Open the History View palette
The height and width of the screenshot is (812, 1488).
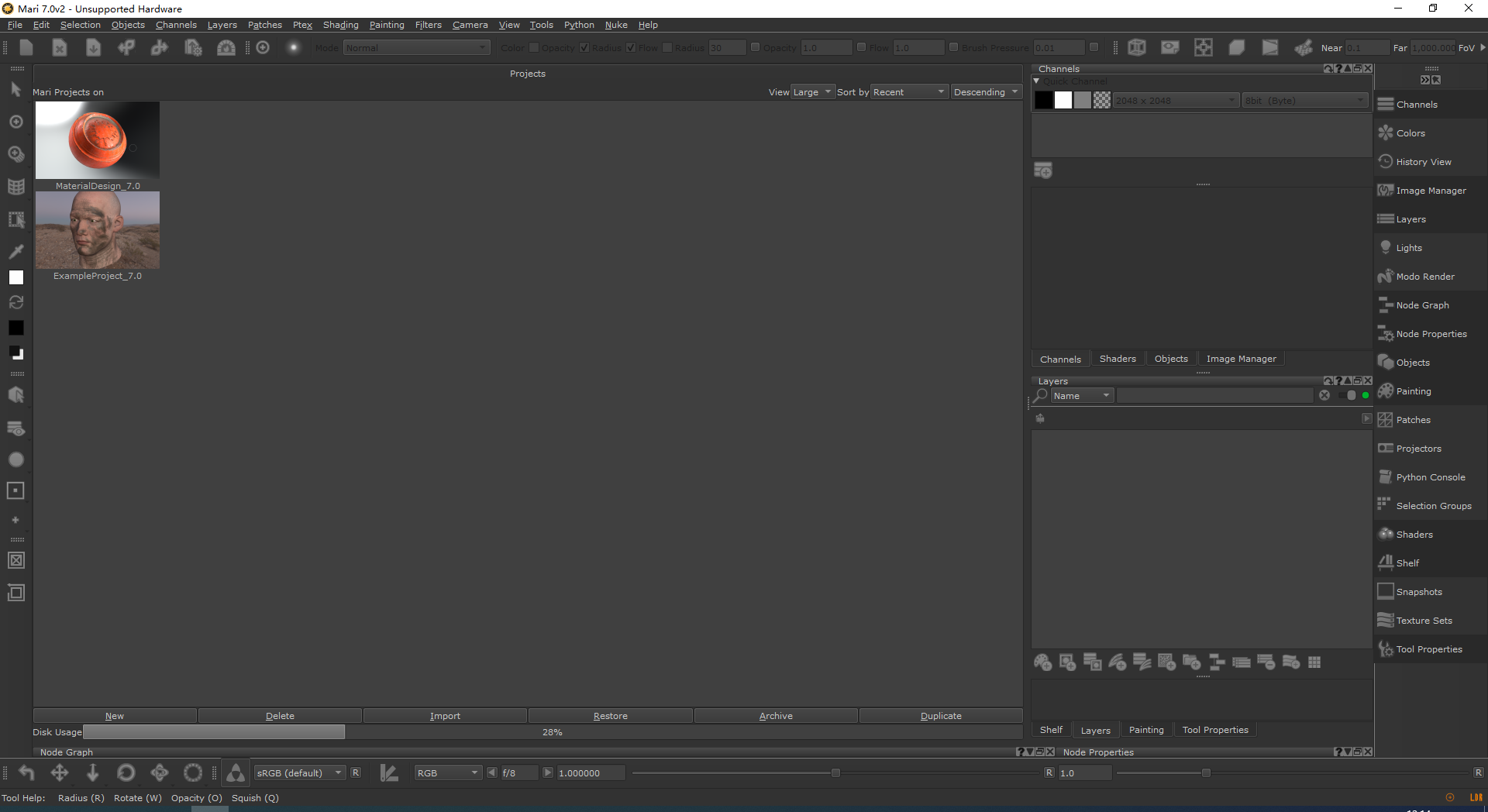(x=1424, y=161)
